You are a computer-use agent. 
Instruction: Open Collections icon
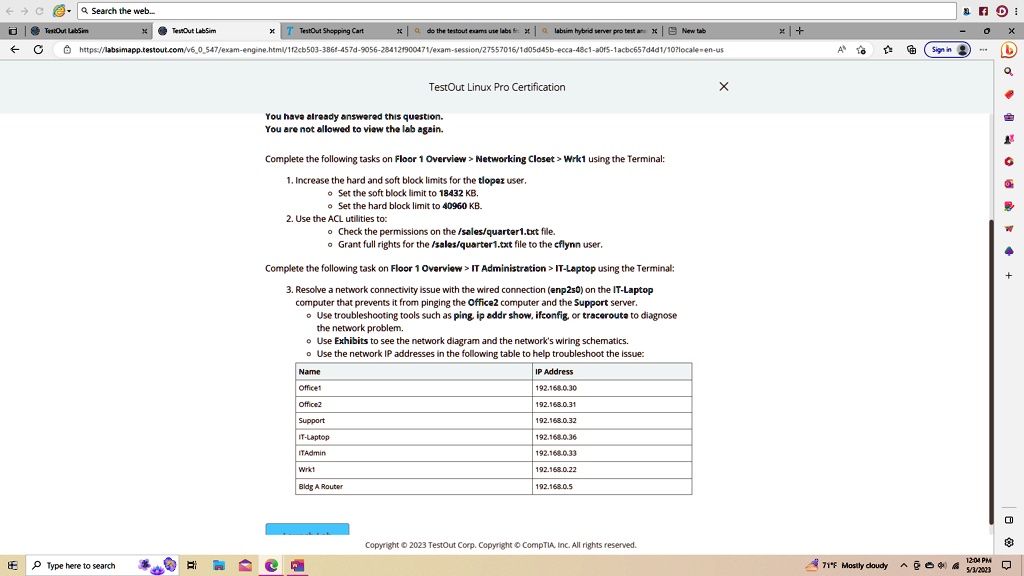(x=911, y=50)
